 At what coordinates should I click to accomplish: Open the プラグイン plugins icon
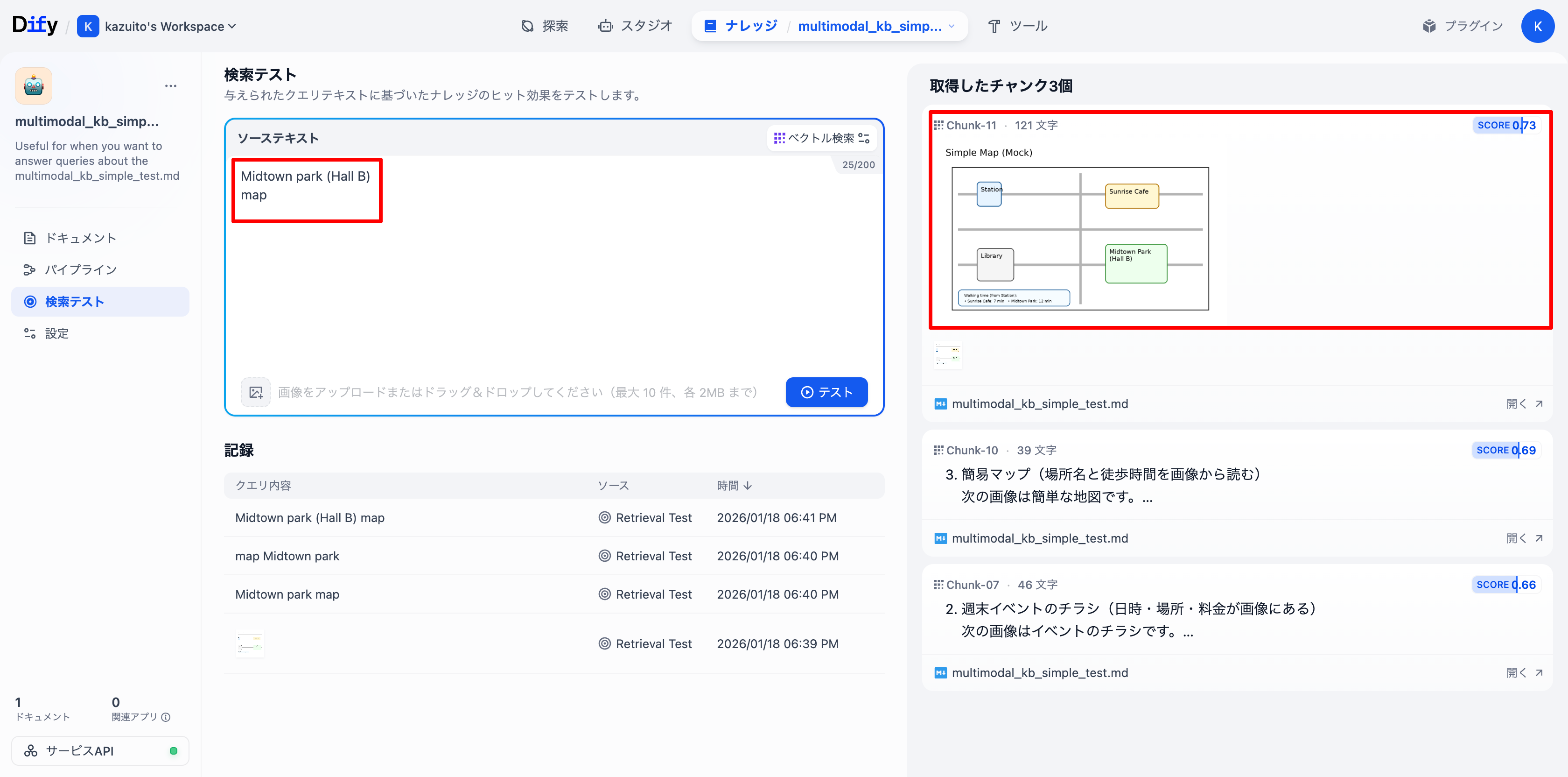[x=1428, y=26]
